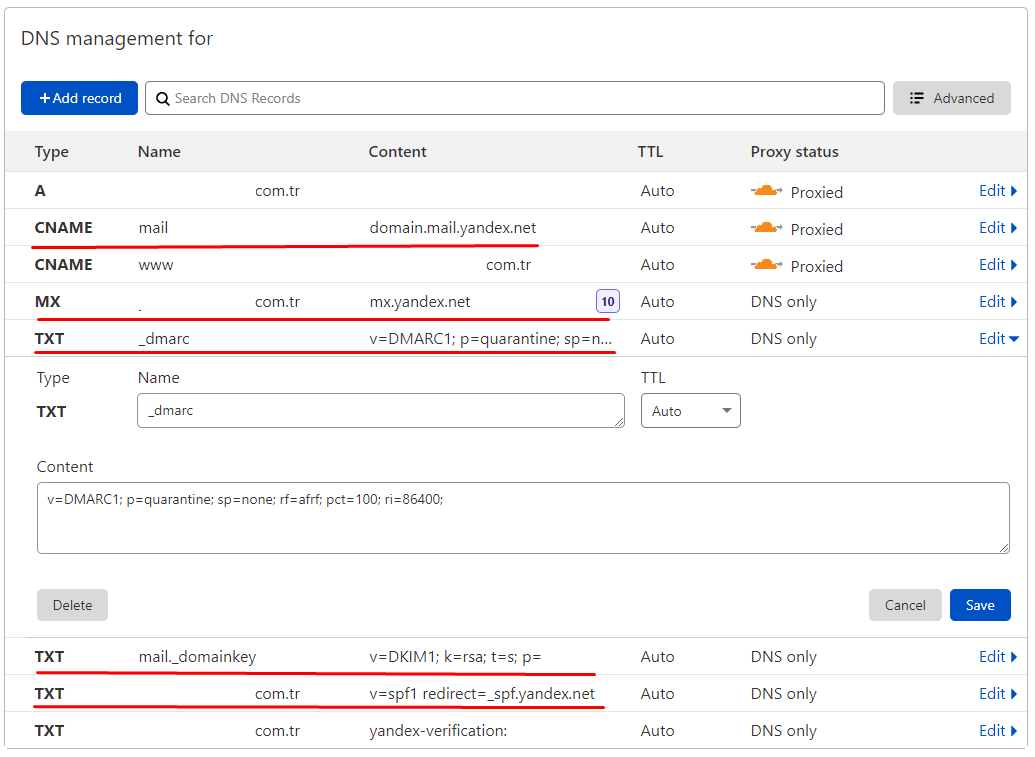Select the domain.mail.yandex.net content text

[453, 228]
